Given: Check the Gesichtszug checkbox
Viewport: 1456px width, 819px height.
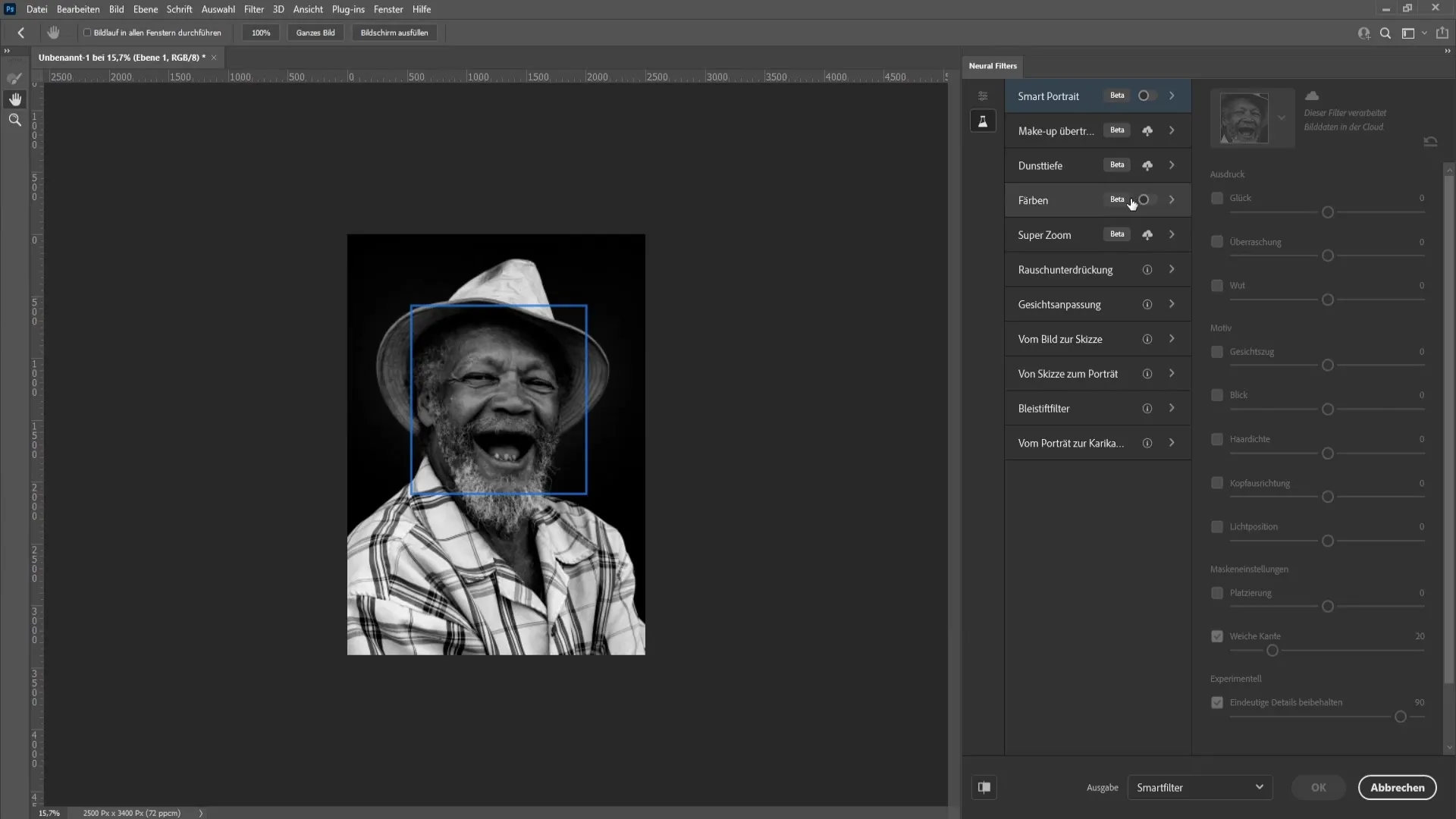Looking at the screenshot, I should [x=1217, y=352].
